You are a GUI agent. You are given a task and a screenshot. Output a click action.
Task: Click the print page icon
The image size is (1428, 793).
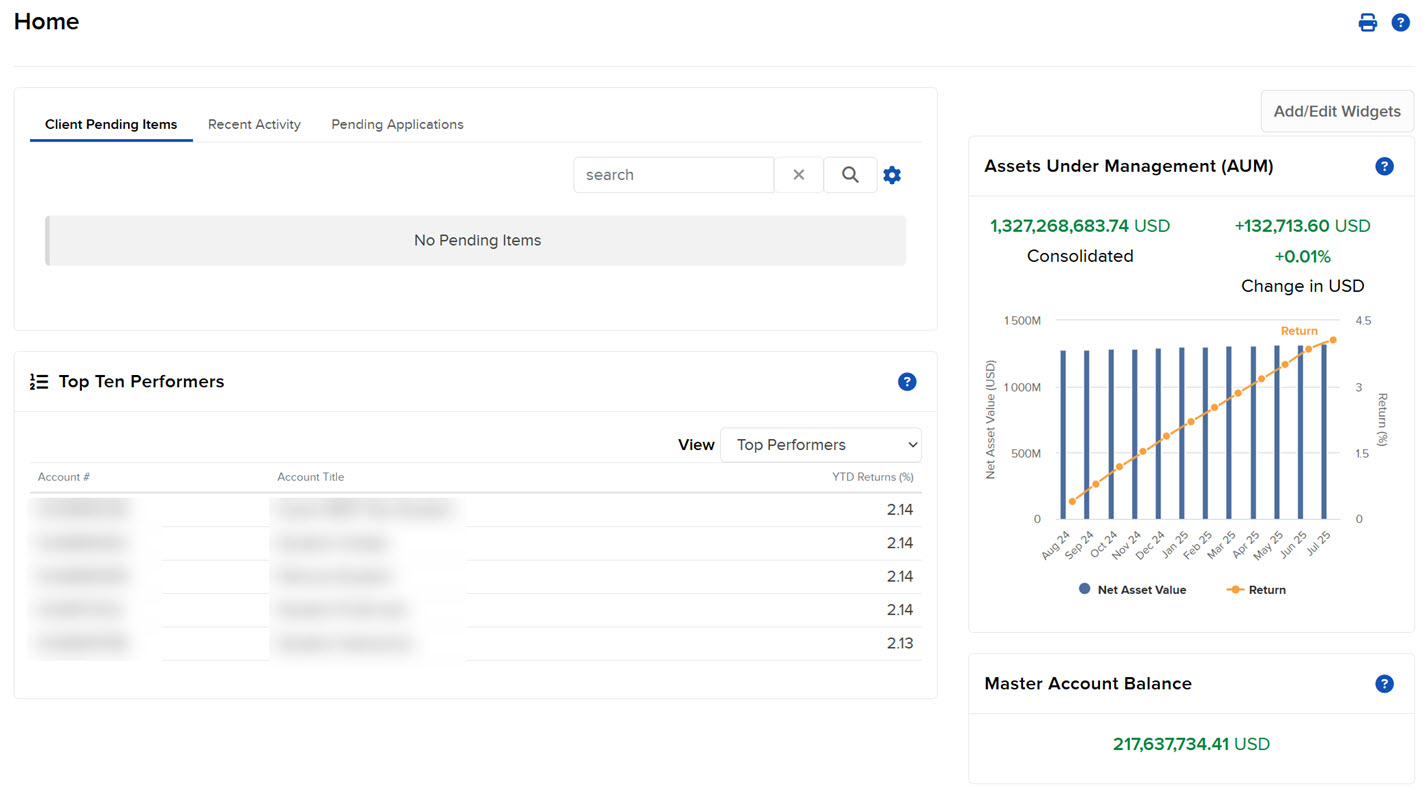tap(1367, 22)
